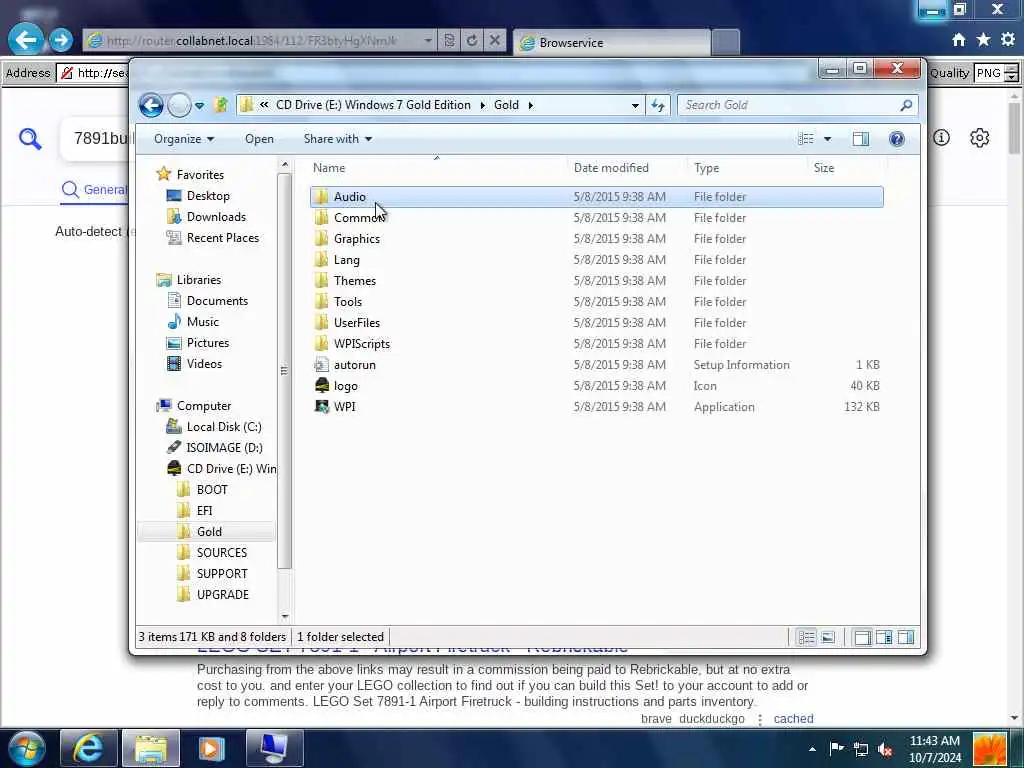
Task: Show hidden system tray icons
Action: (x=812, y=749)
